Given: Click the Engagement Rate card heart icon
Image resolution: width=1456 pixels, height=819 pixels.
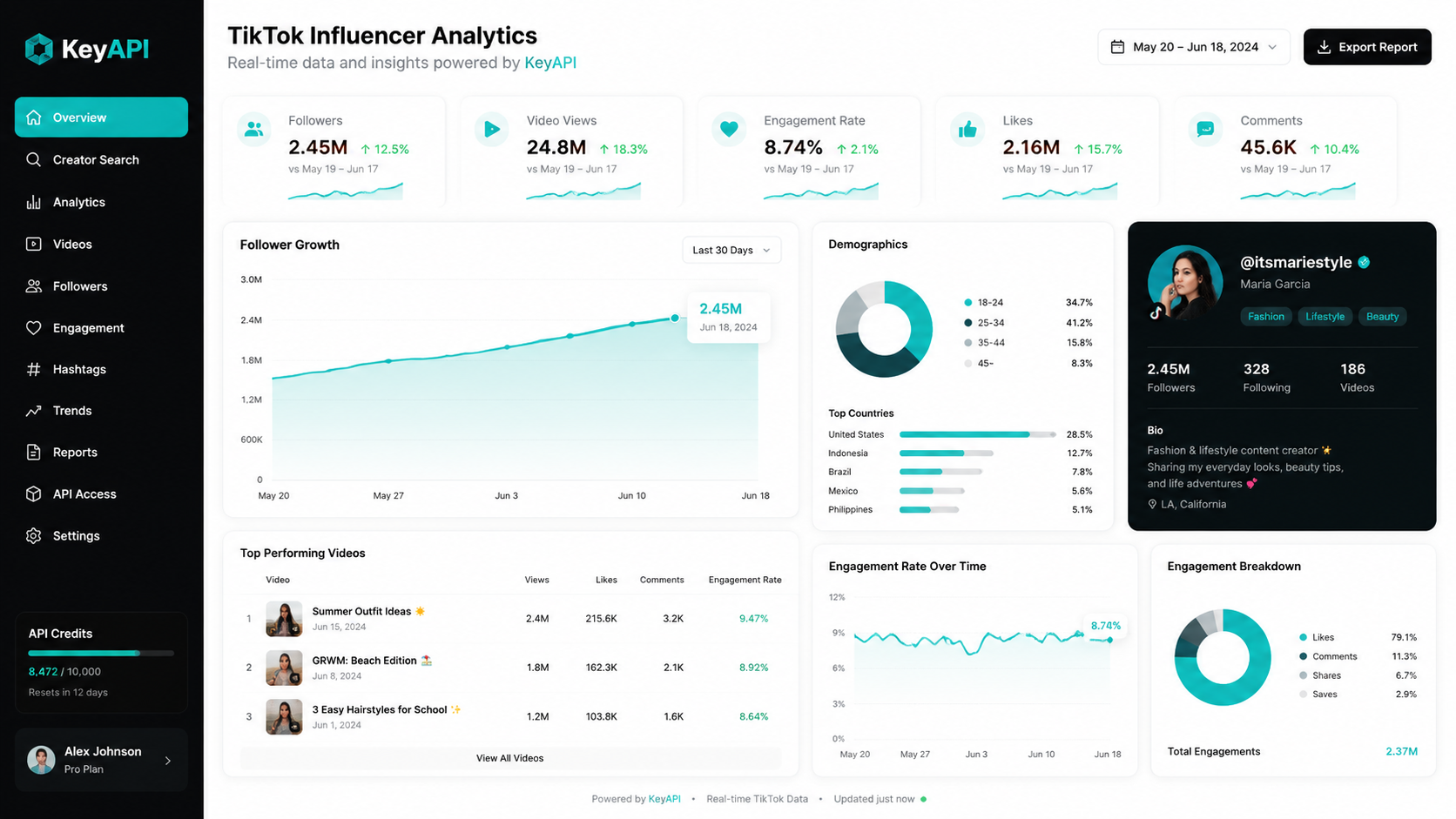Looking at the screenshot, I should pos(730,129).
